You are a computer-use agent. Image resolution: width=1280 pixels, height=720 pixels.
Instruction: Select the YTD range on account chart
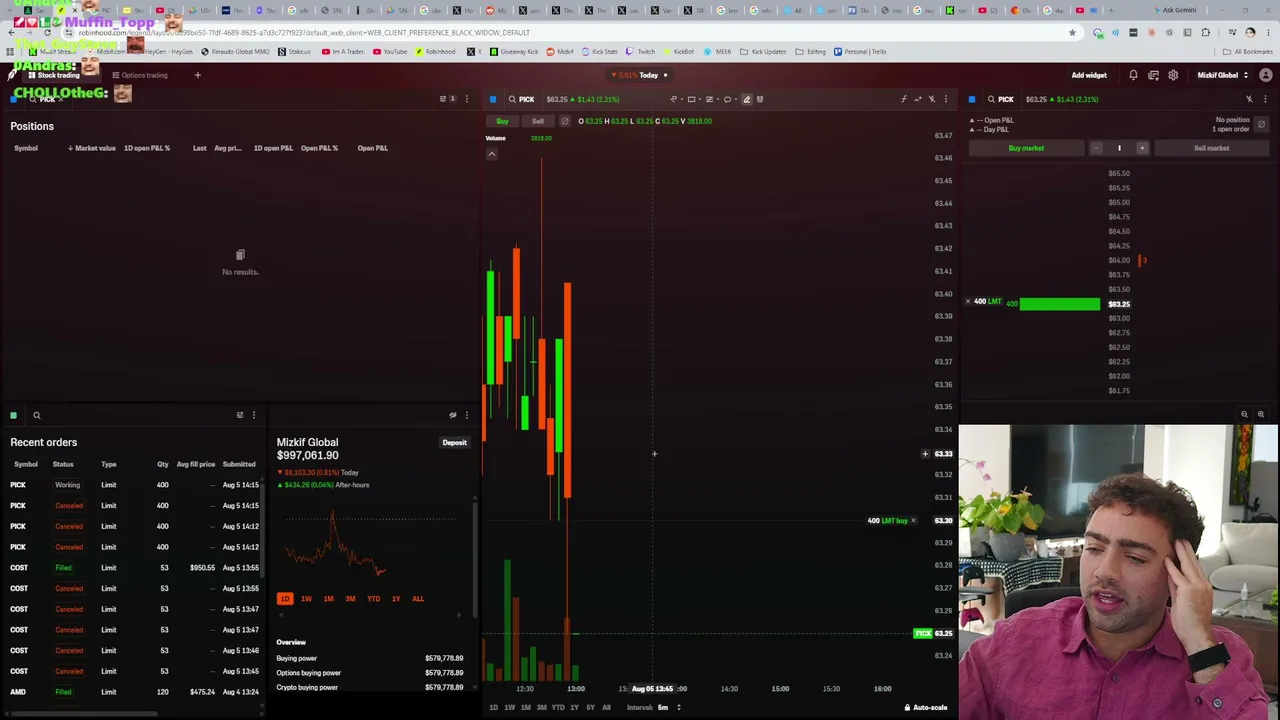pyautogui.click(x=373, y=599)
